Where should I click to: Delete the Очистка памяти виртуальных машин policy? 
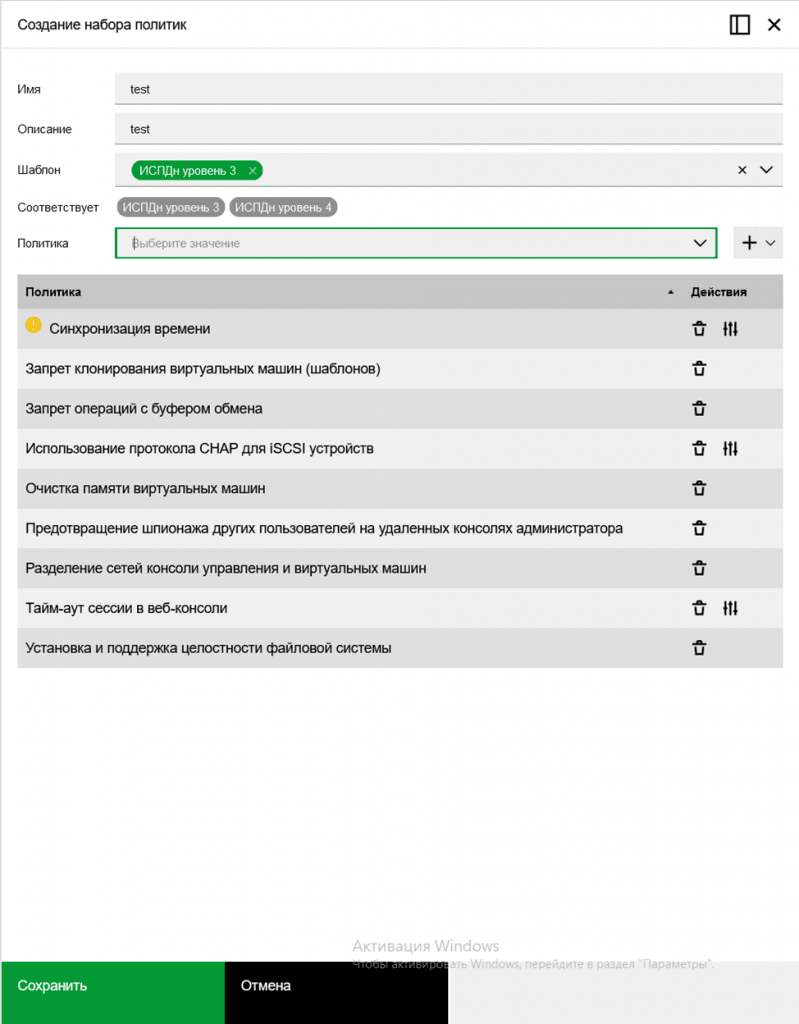coord(699,489)
